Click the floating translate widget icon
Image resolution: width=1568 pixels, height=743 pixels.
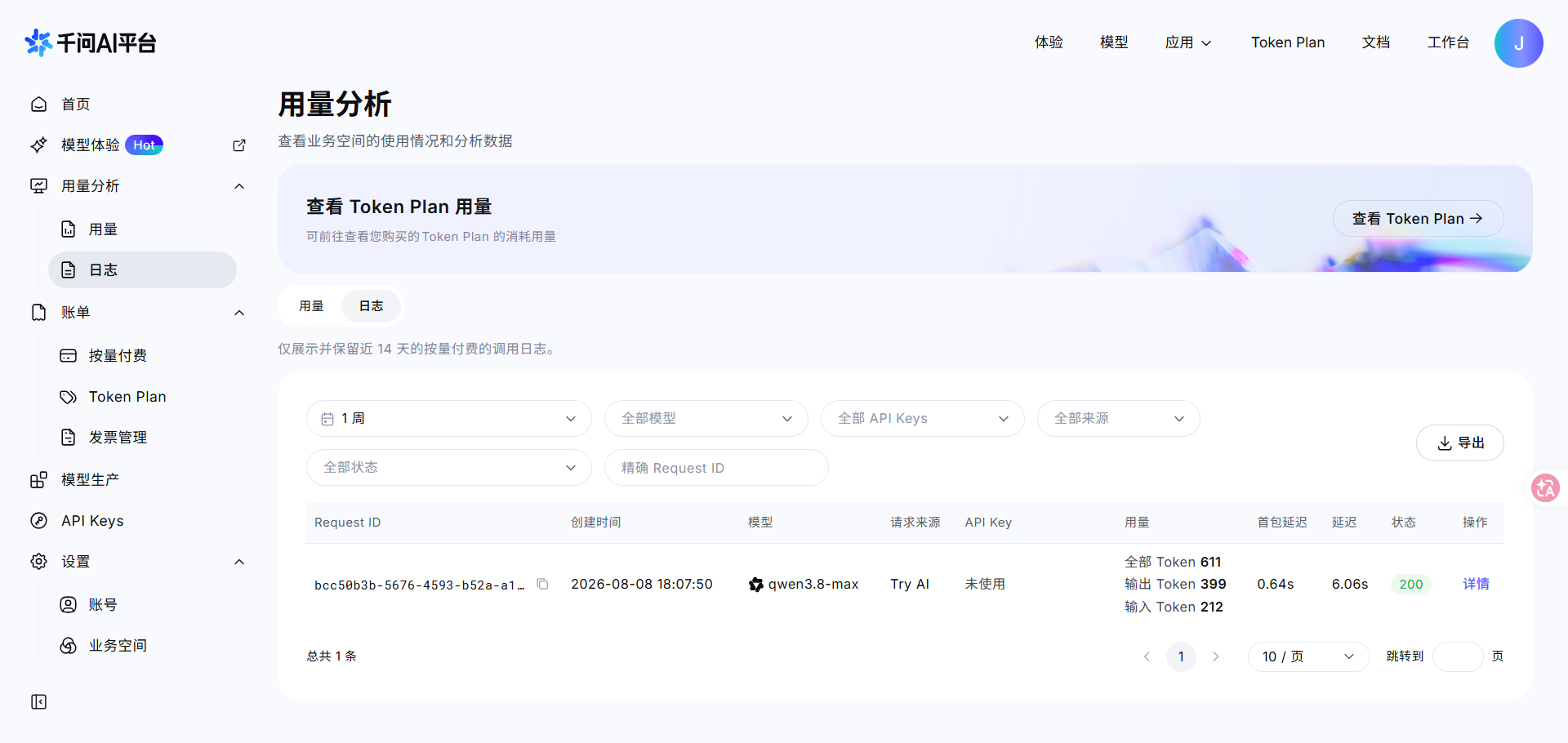[x=1545, y=488]
